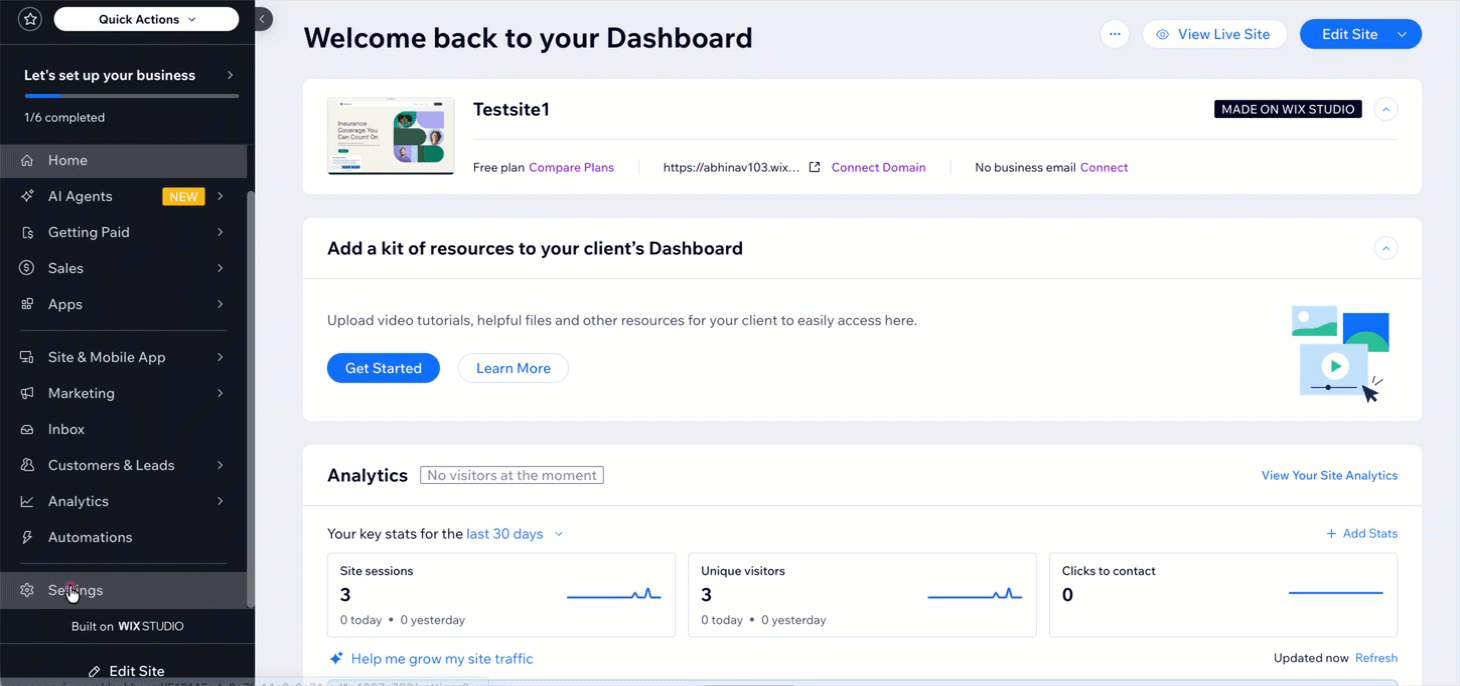Image resolution: width=1460 pixels, height=686 pixels.
Task: Click the sparkle icon beside Help me grow
Action: point(336,658)
